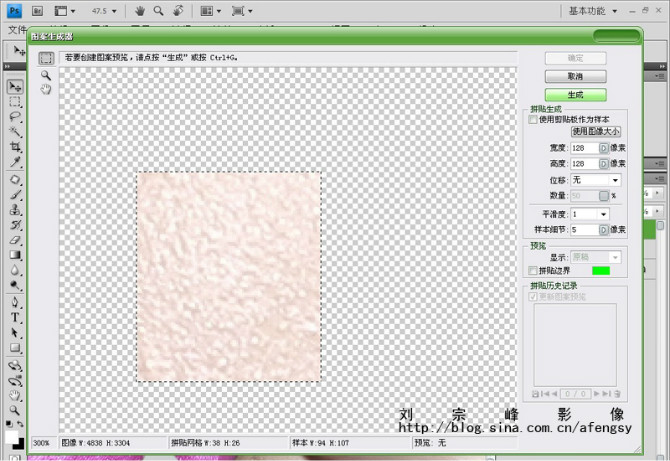Select the Pen tool
This screenshot has height=461, width=670.
15,302
